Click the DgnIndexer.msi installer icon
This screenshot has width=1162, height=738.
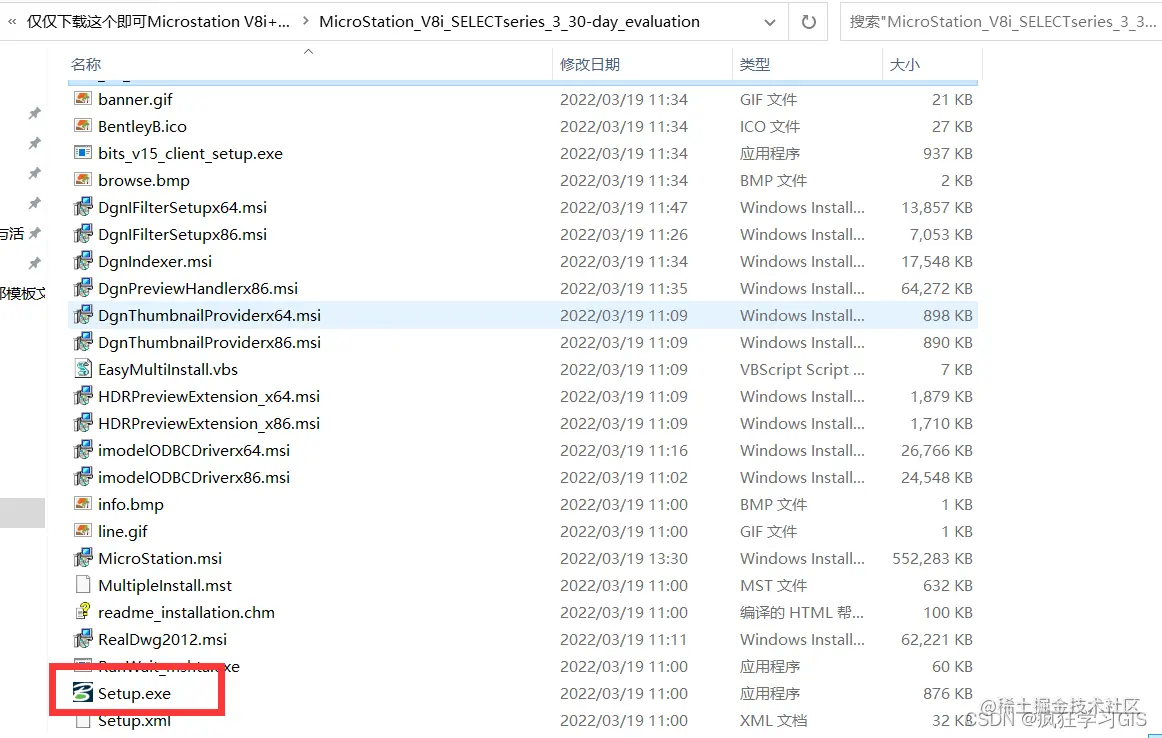83,261
